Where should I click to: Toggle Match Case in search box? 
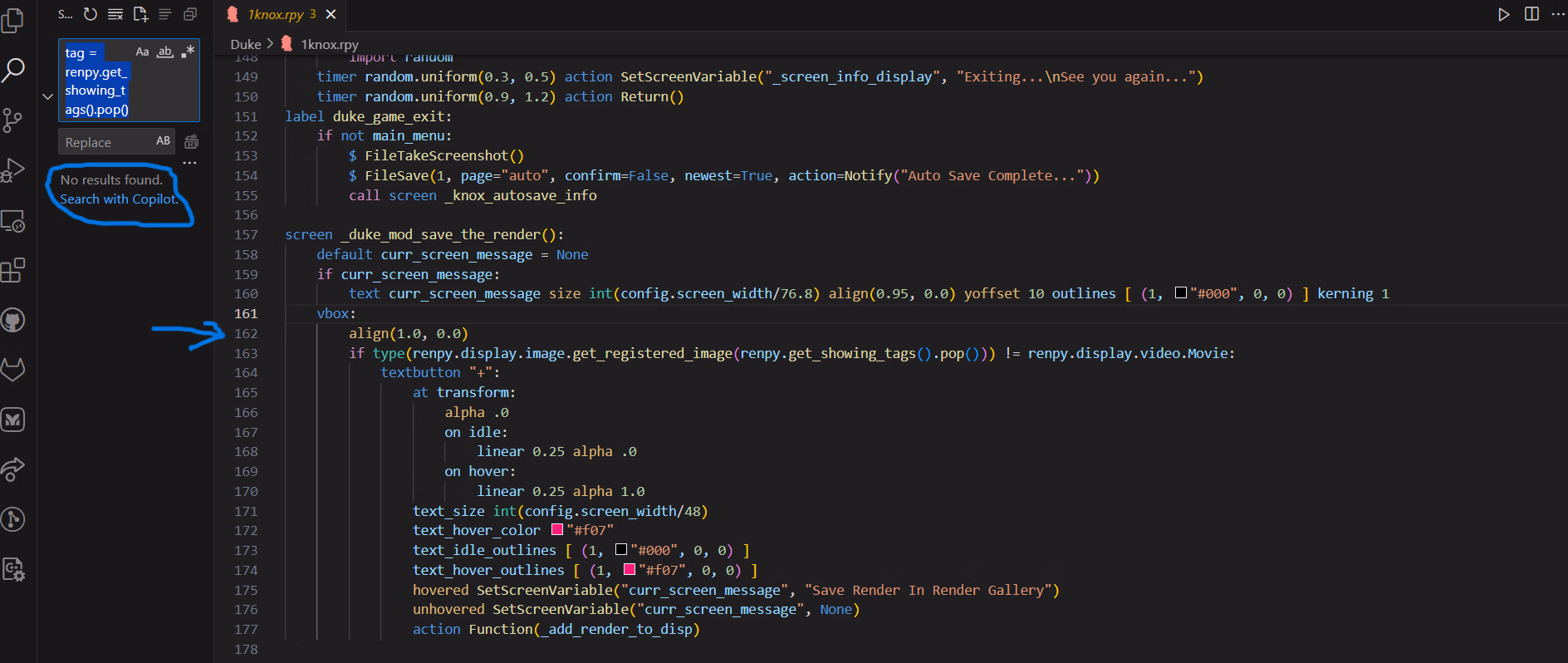coord(142,52)
